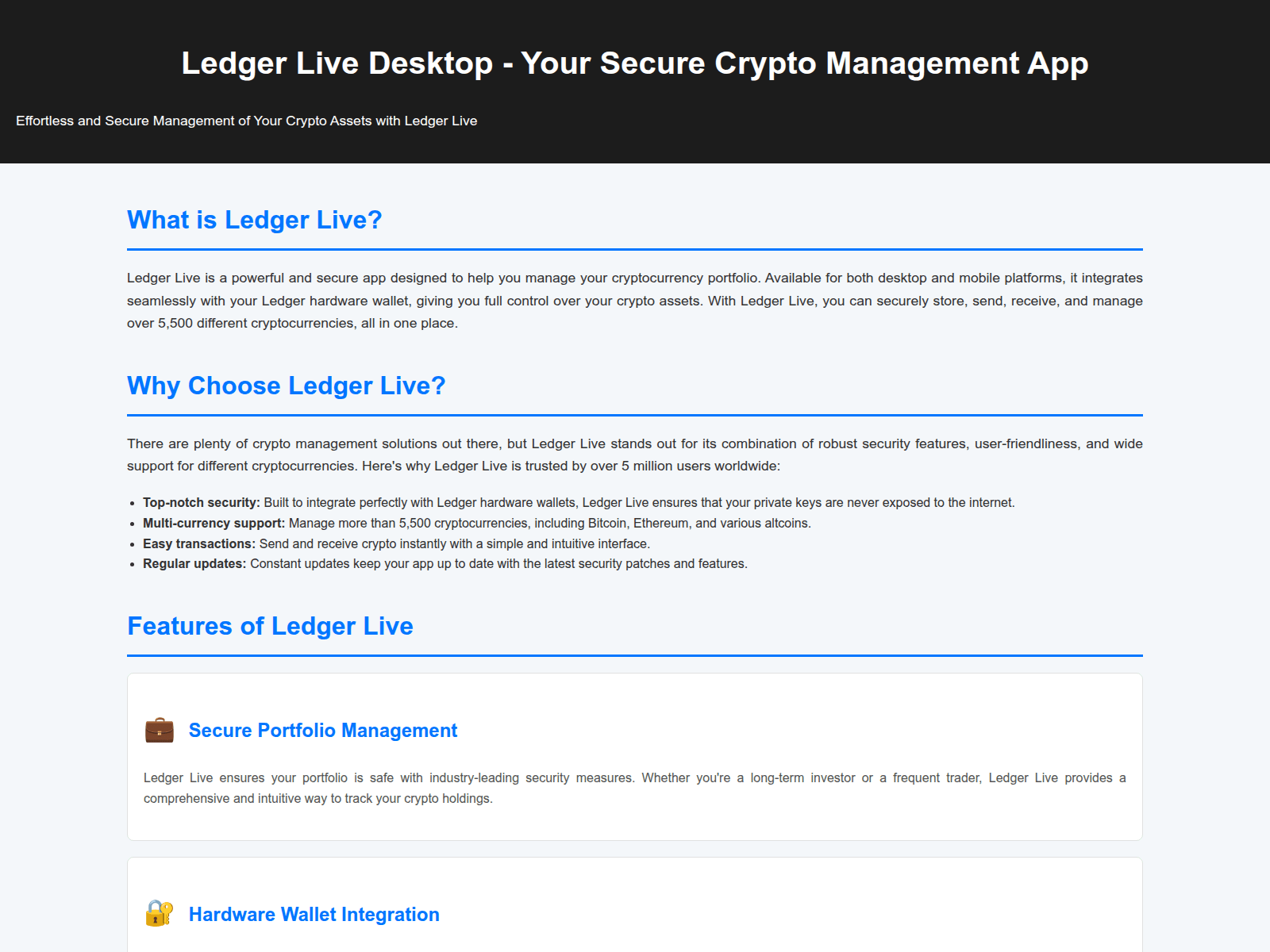The height and width of the screenshot is (952, 1270).
Task: Click the 5 million users paragraph
Action: pyautogui.click(x=634, y=455)
